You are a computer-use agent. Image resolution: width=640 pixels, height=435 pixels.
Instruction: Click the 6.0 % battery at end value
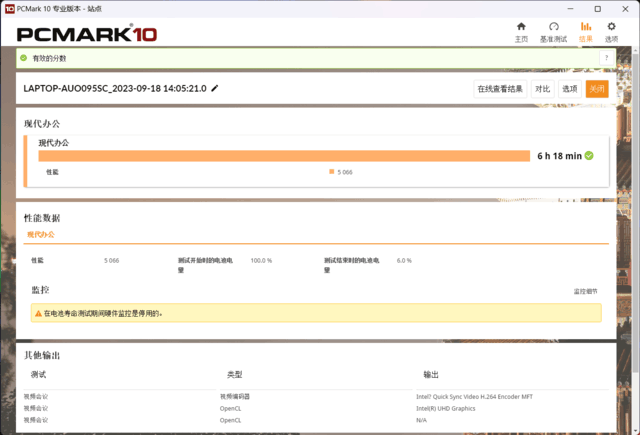(x=404, y=260)
